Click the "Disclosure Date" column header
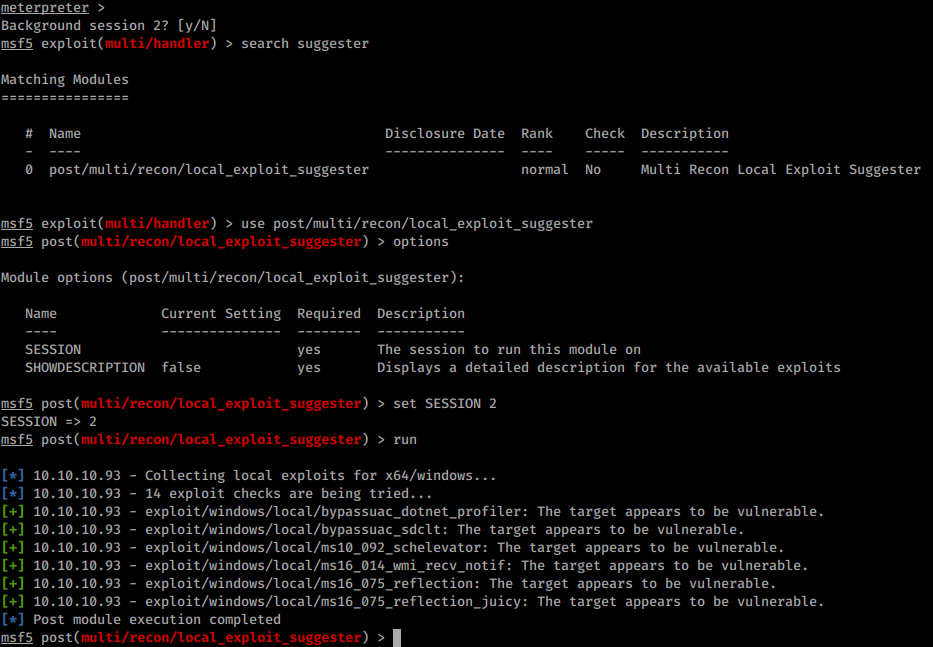This screenshot has height=647, width=933. click(x=444, y=133)
